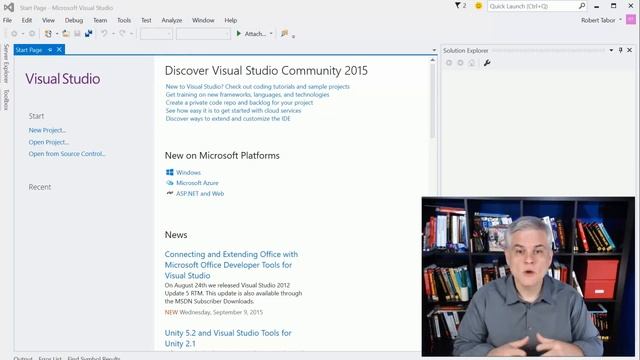This screenshot has height=360, width=640.
Task: Click Open from Source Control... link
Action: 67,154
